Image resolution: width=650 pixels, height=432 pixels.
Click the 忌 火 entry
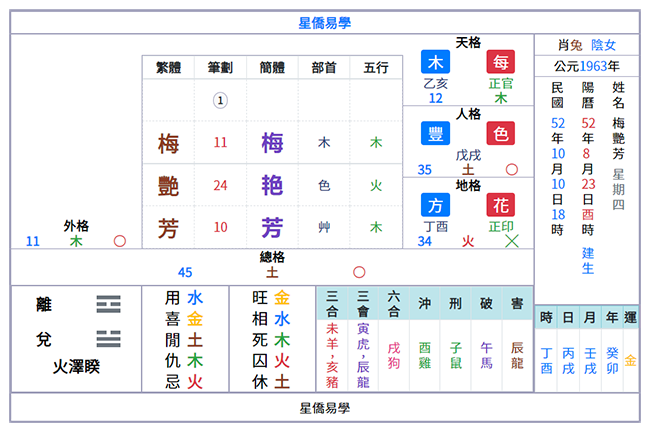click(x=184, y=382)
